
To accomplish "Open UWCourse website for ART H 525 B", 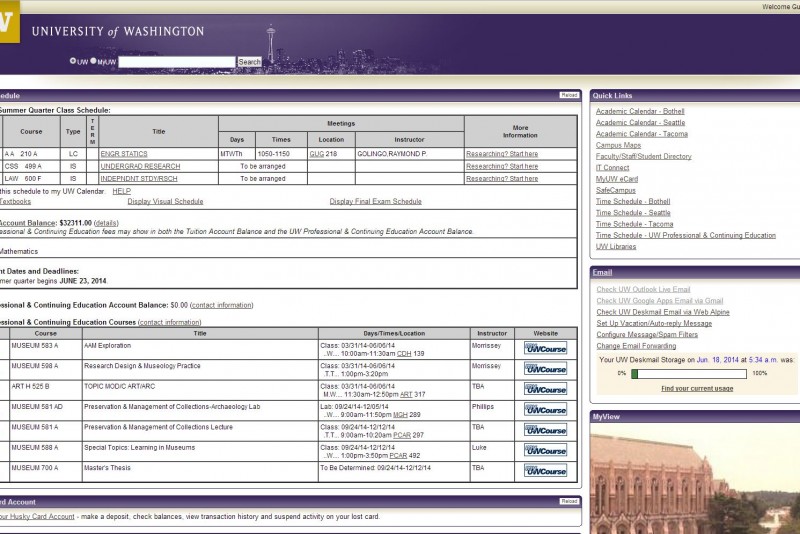I will pyautogui.click(x=545, y=390).
